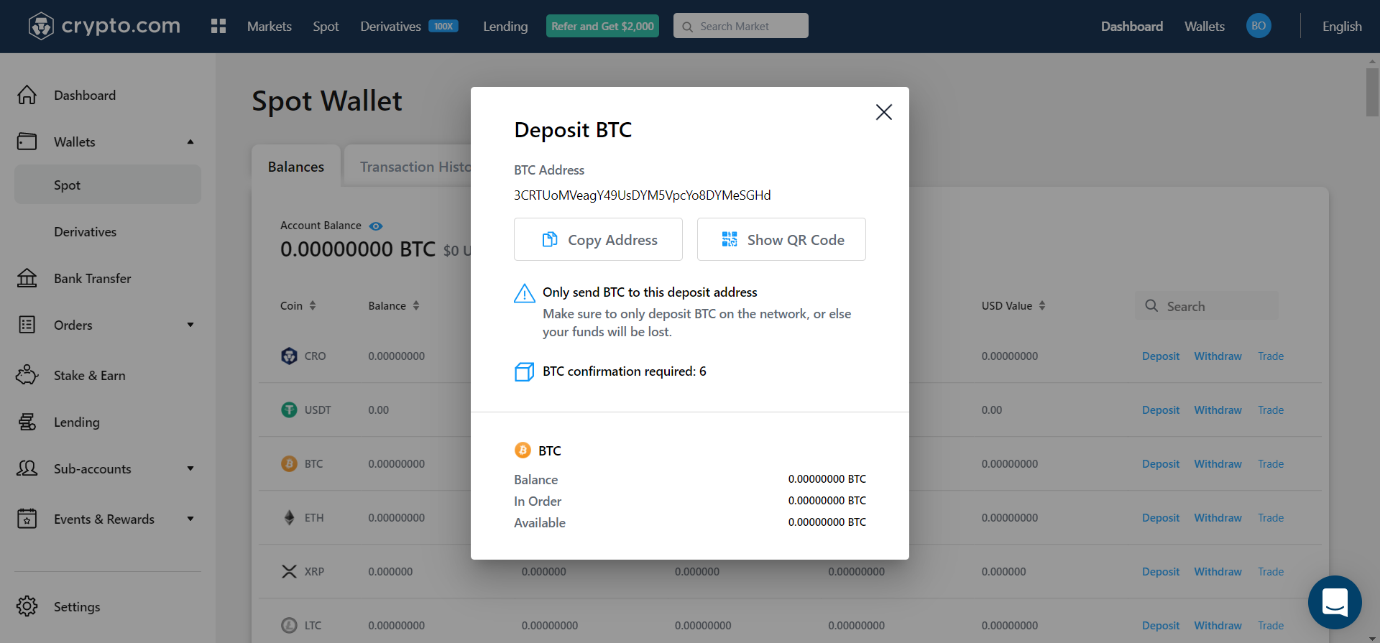Expand the Events & Rewards section
This screenshot has width=1380, height=643.
pyautogui.click(x=190, y=519)
